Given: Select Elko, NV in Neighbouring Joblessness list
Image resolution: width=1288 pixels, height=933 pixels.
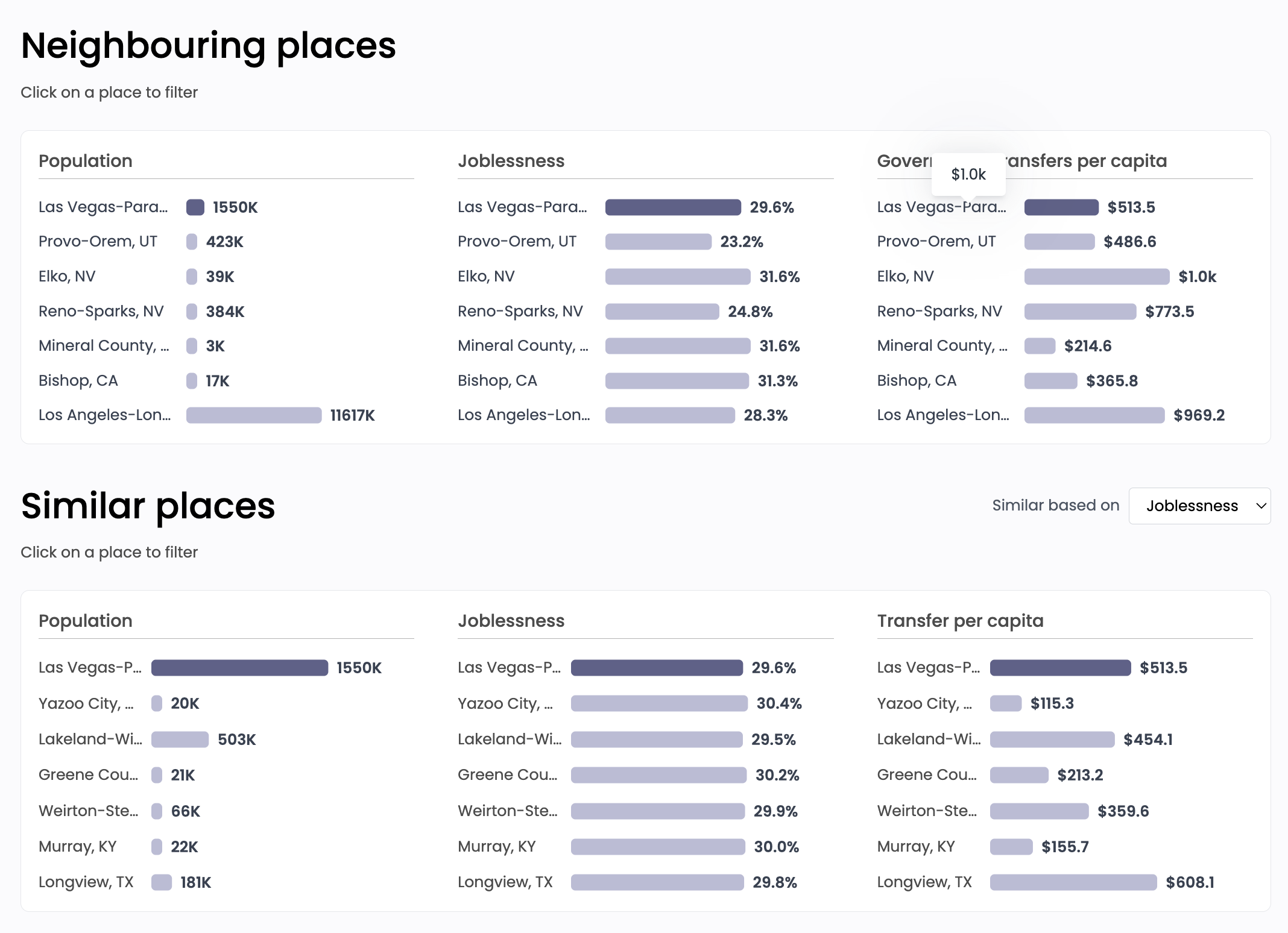Looking at the screenshot, I should pyautogui.click(x=486, y=277).
